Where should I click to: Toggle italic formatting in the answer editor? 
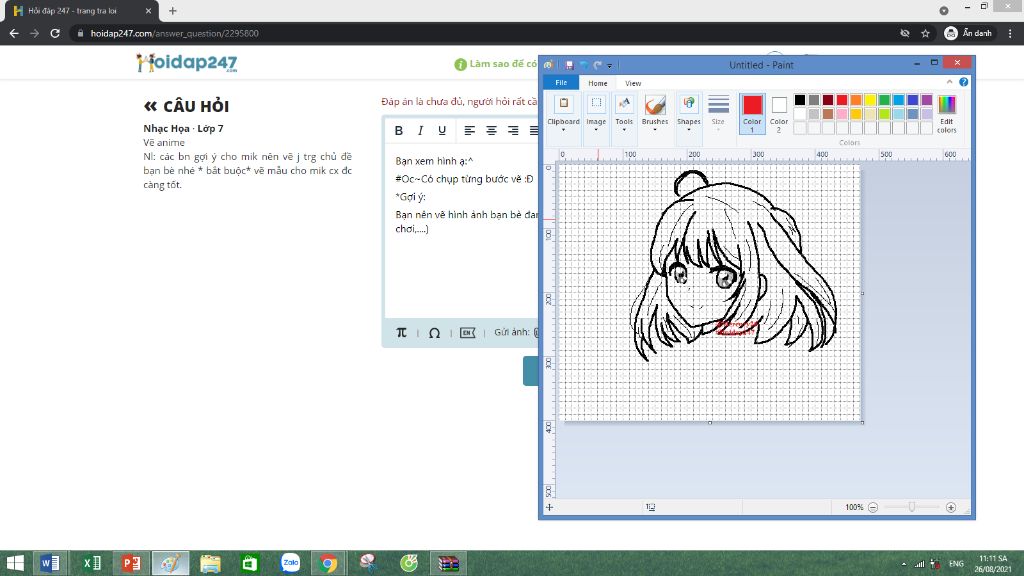pos(421,131)
